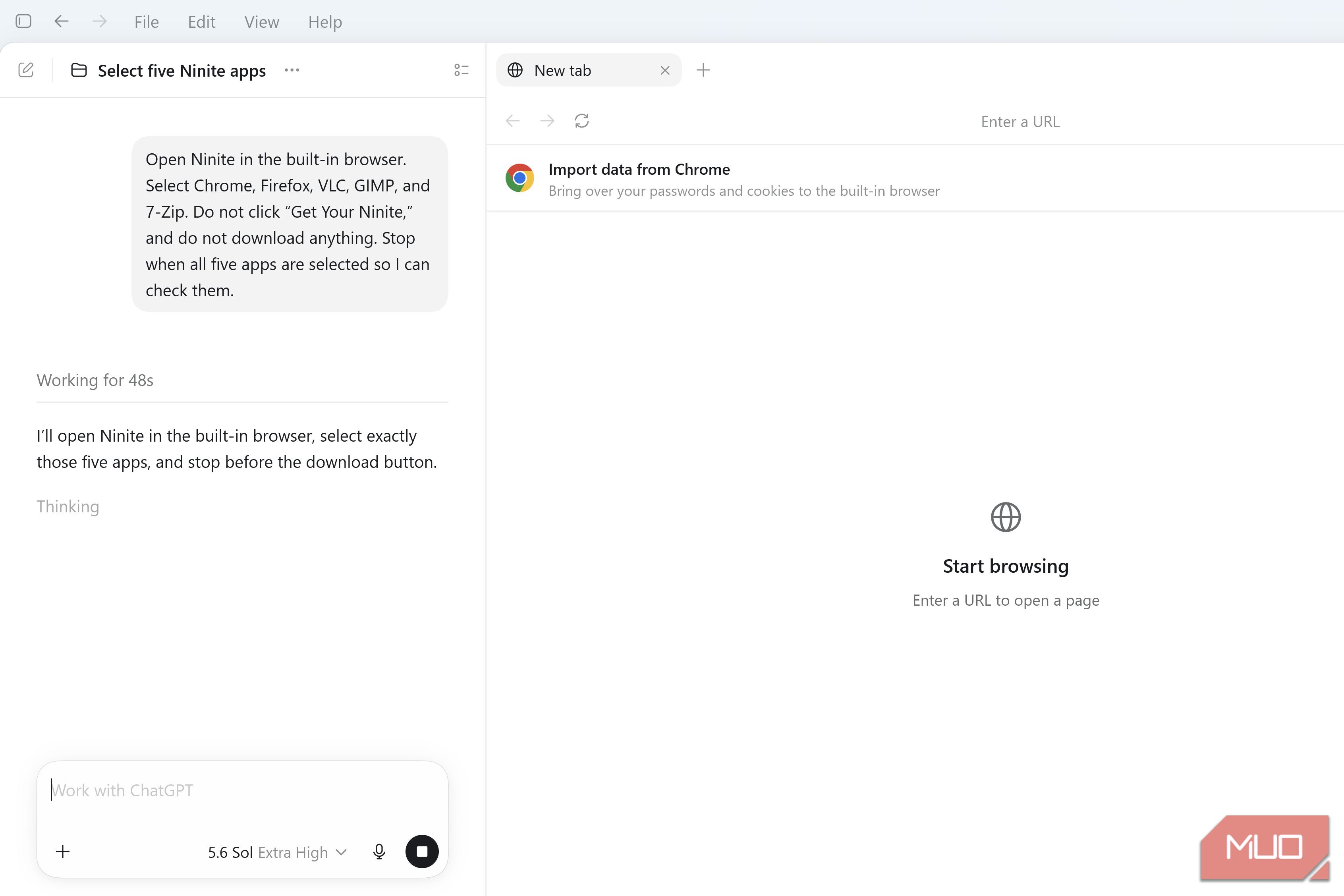
Task: Focus the 'Enter a URL' address field
Action: pos(1020,122)
